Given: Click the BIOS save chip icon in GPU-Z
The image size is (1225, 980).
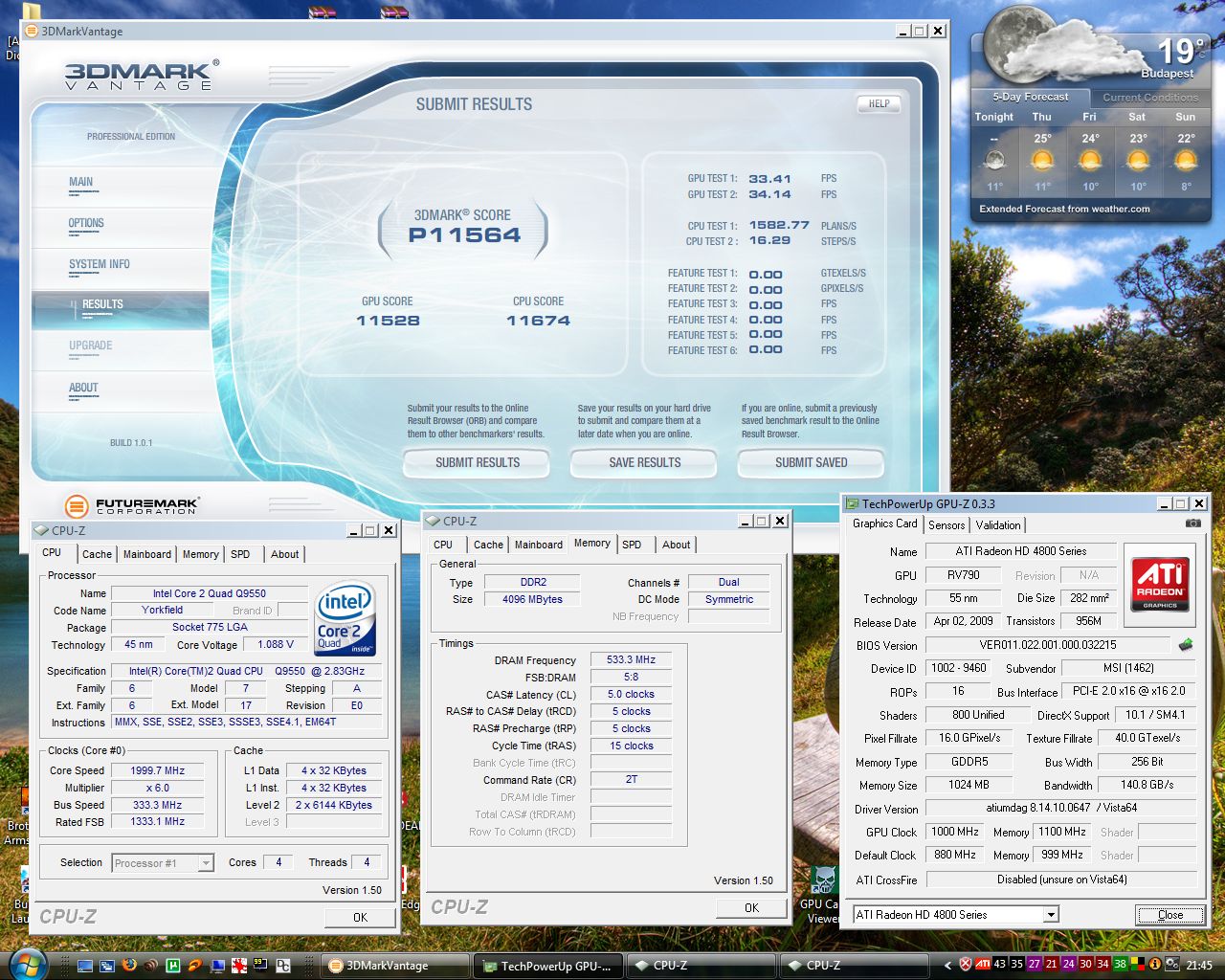Looking at the screenshot, I should point(1186,645).
